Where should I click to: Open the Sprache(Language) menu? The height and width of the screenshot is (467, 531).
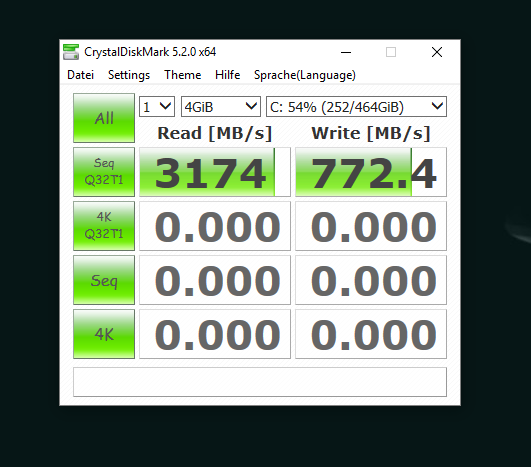(305, 75)
